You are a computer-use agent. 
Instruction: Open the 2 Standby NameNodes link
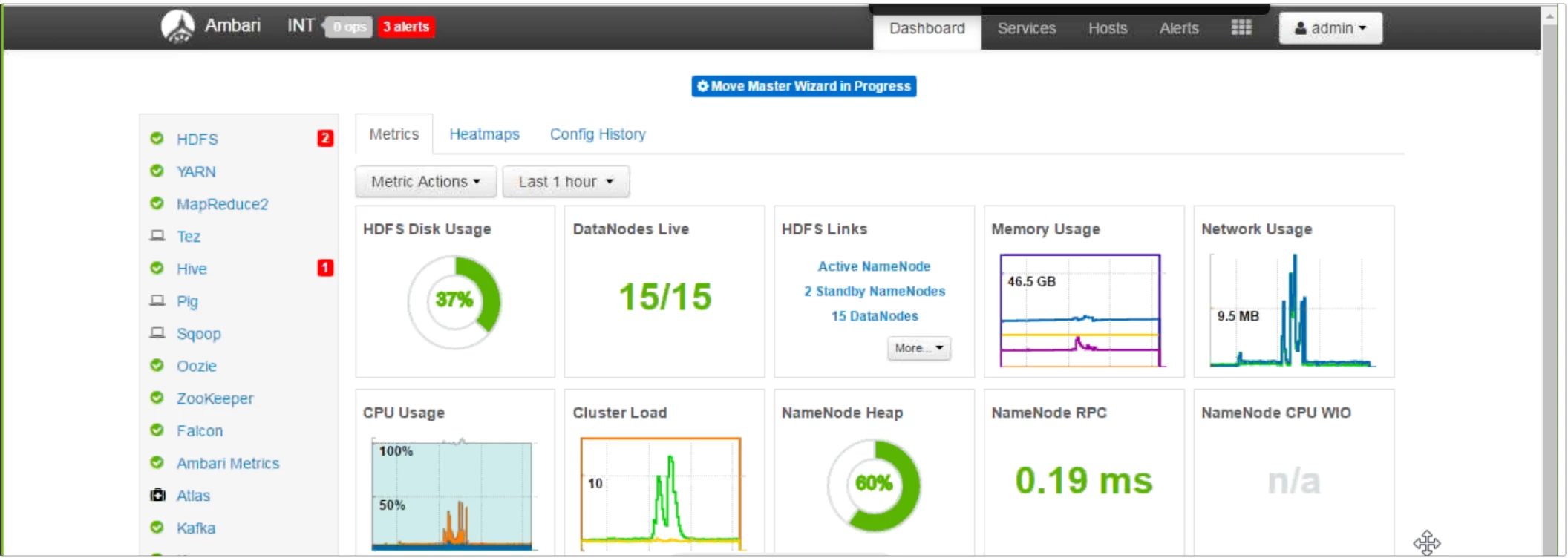pos(875,292)
